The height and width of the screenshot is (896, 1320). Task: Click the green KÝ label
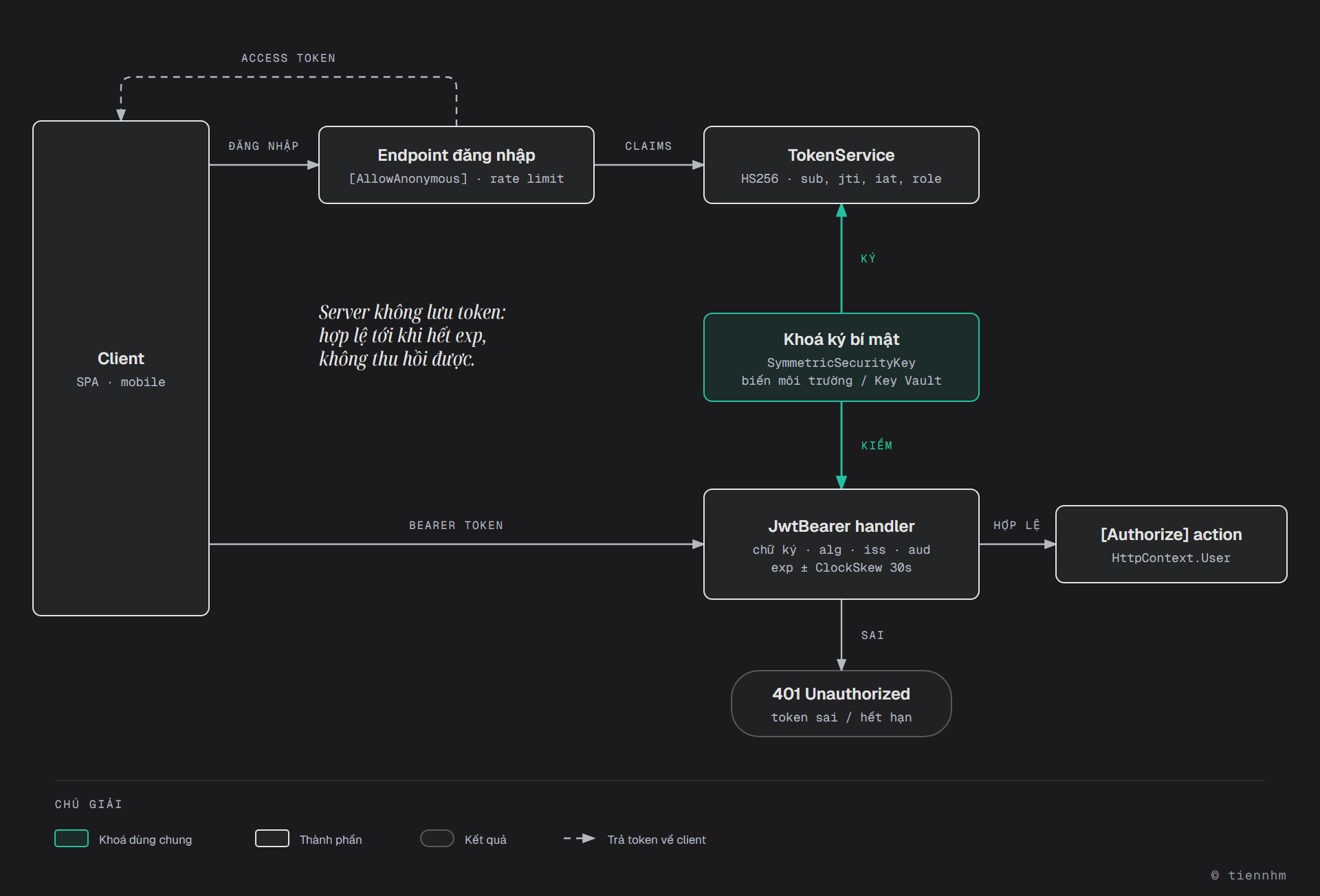(x=868, y=258)
